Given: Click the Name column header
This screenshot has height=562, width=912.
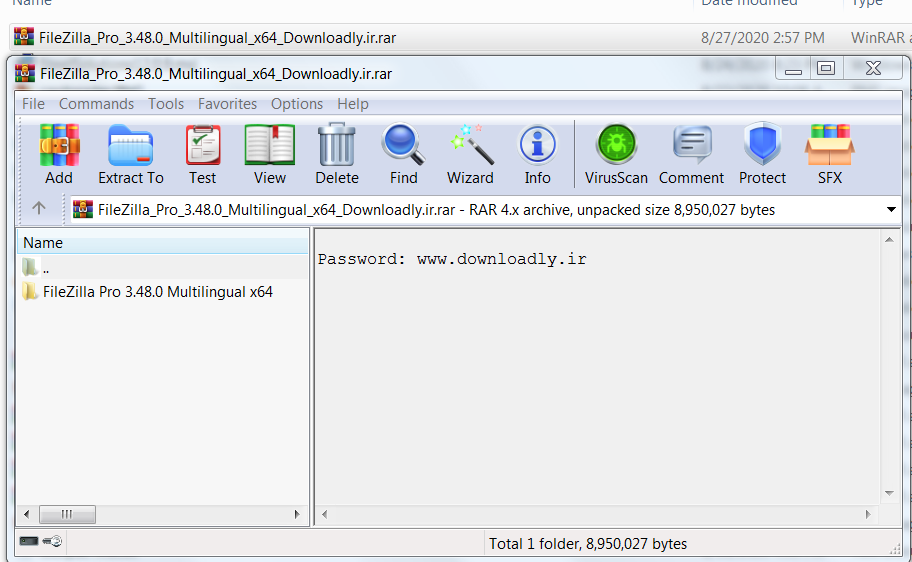Looking at the screenshot, I should (163, 243).
